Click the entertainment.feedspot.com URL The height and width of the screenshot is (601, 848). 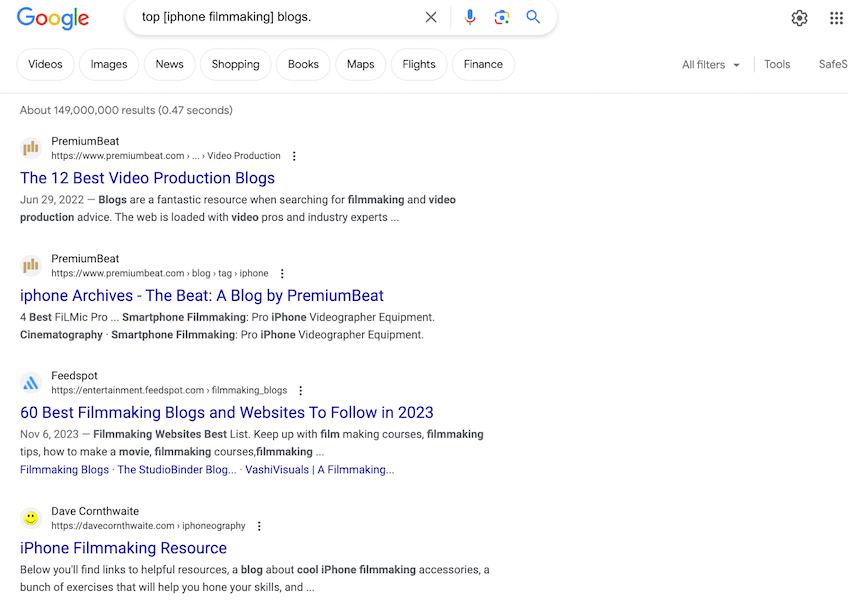tap(169, 390)
